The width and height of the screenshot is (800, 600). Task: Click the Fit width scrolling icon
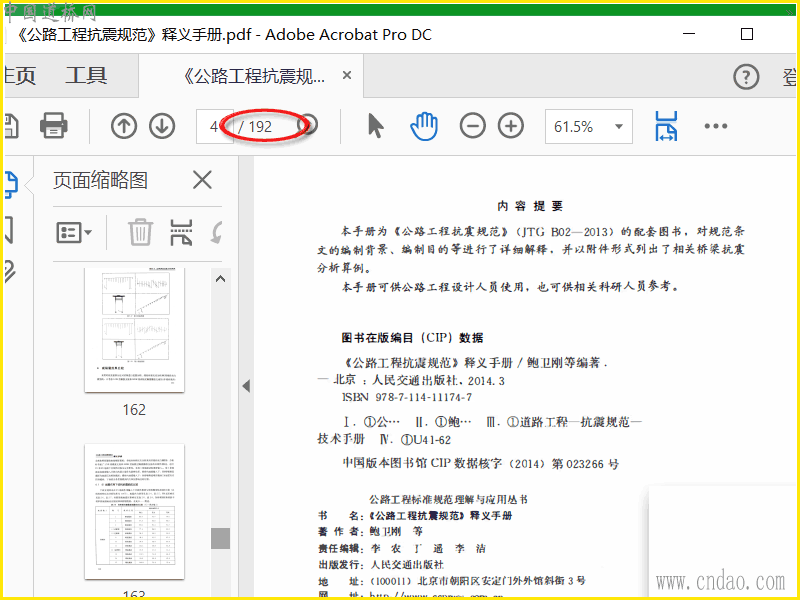tap(666, 126)
